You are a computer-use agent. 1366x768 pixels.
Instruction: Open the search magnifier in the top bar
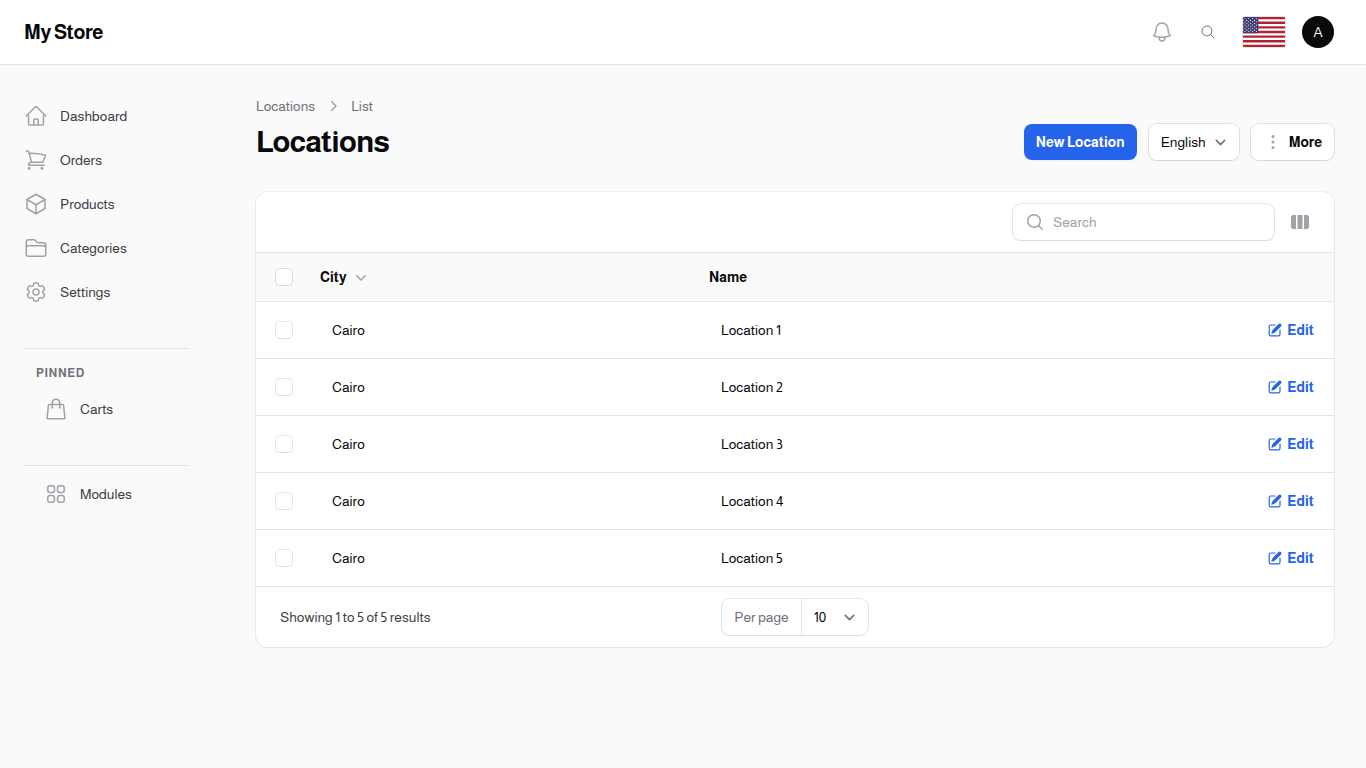(x=1208, y=31)
